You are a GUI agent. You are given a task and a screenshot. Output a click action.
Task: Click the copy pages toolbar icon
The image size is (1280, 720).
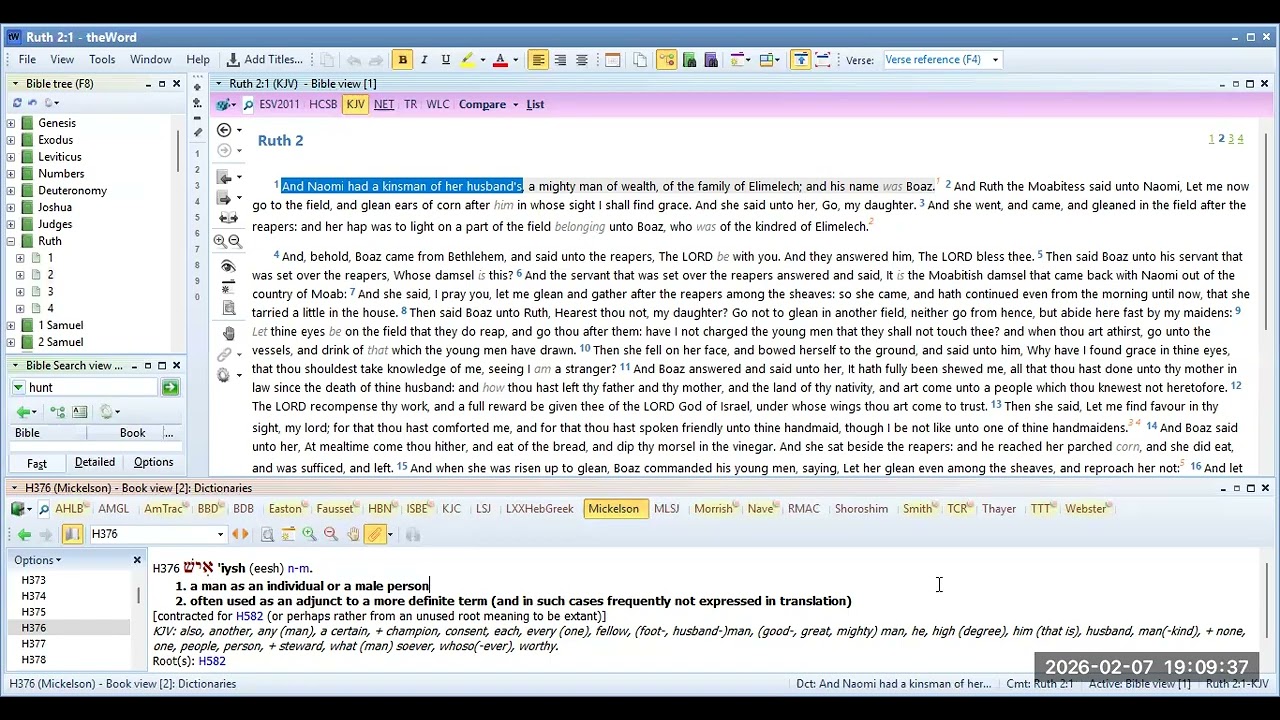tap(640, 60)
